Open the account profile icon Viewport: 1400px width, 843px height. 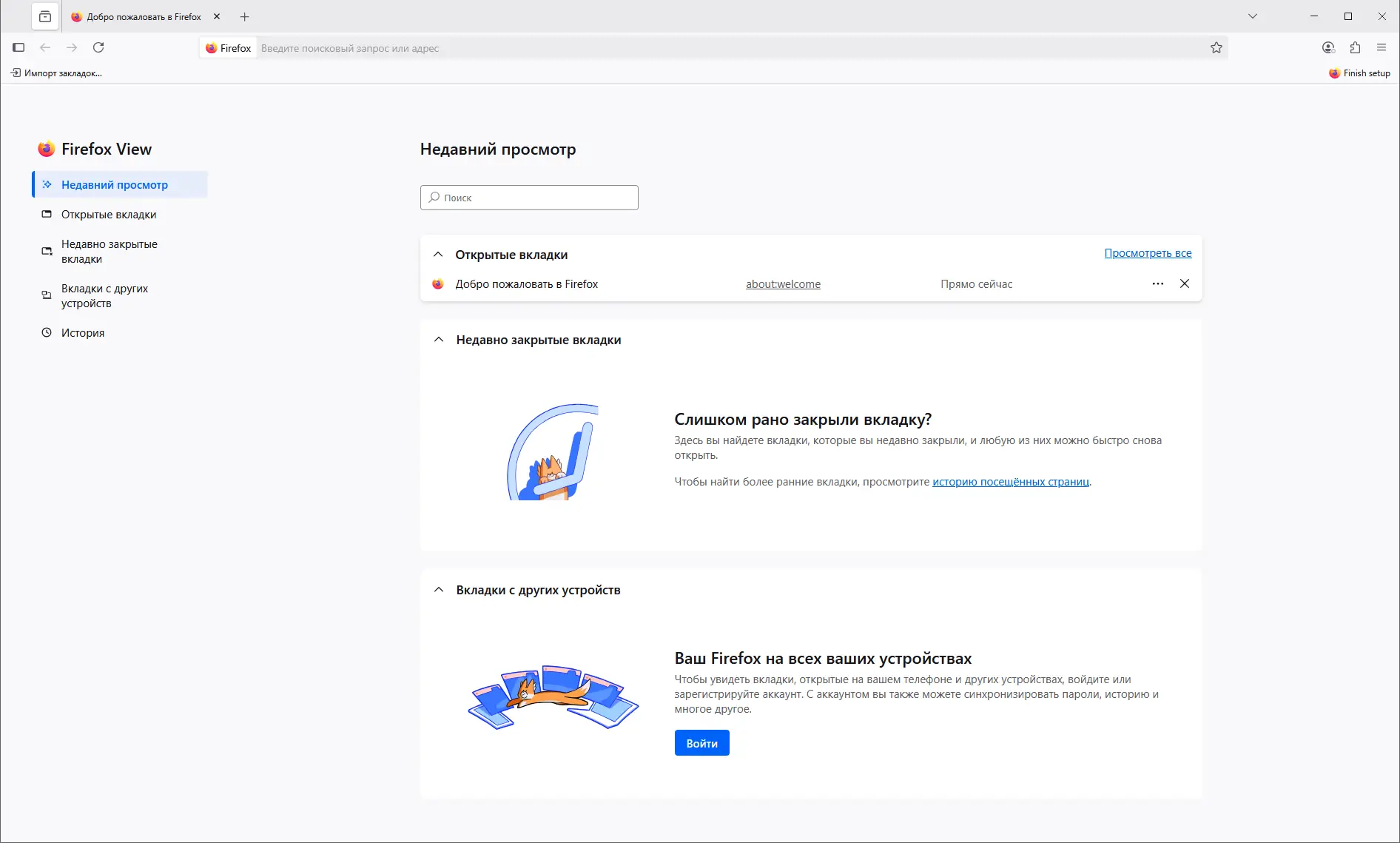(x=1327, y=47)
